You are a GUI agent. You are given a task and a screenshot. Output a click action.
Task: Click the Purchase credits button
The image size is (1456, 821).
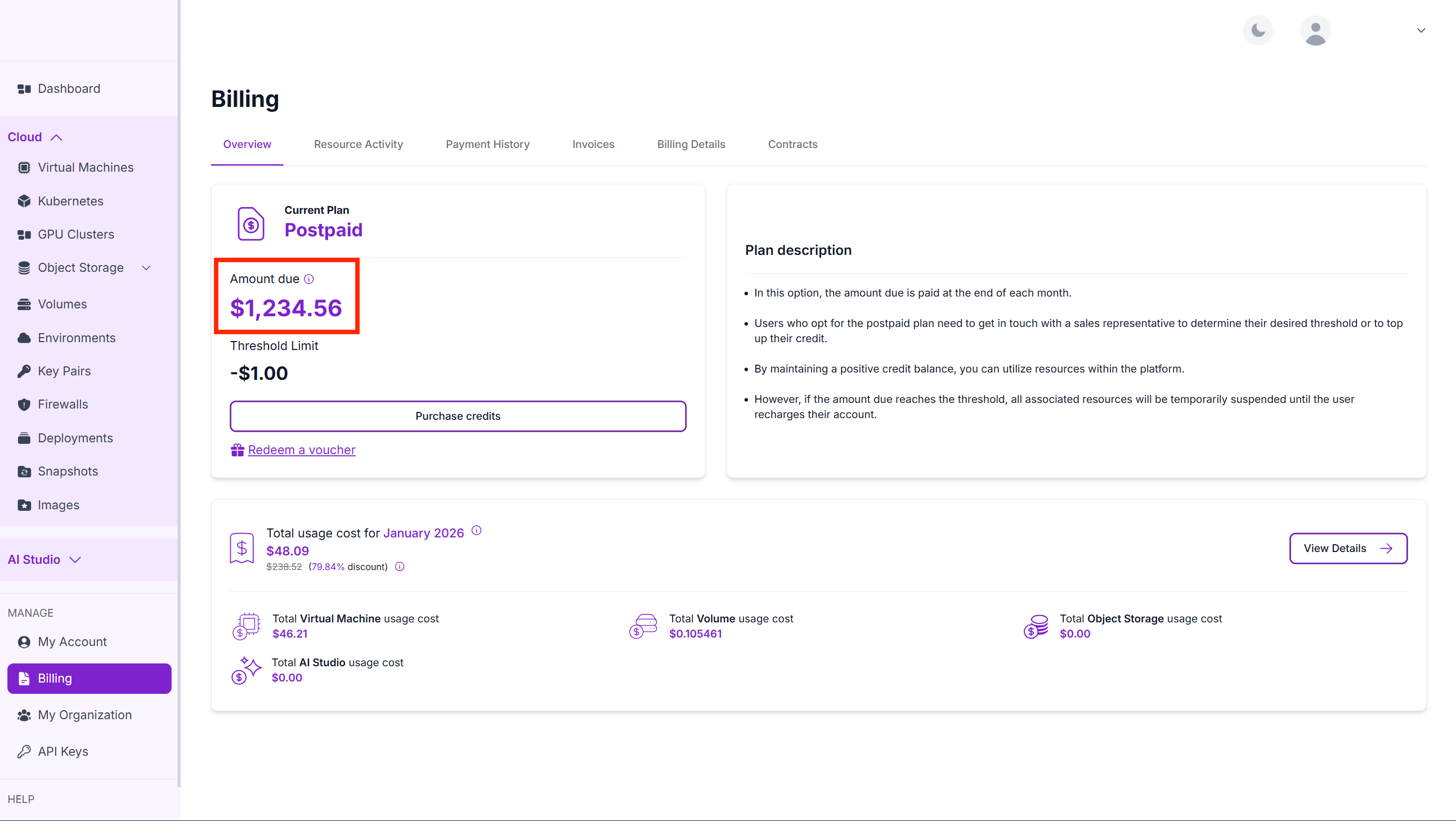coord(458,416)
